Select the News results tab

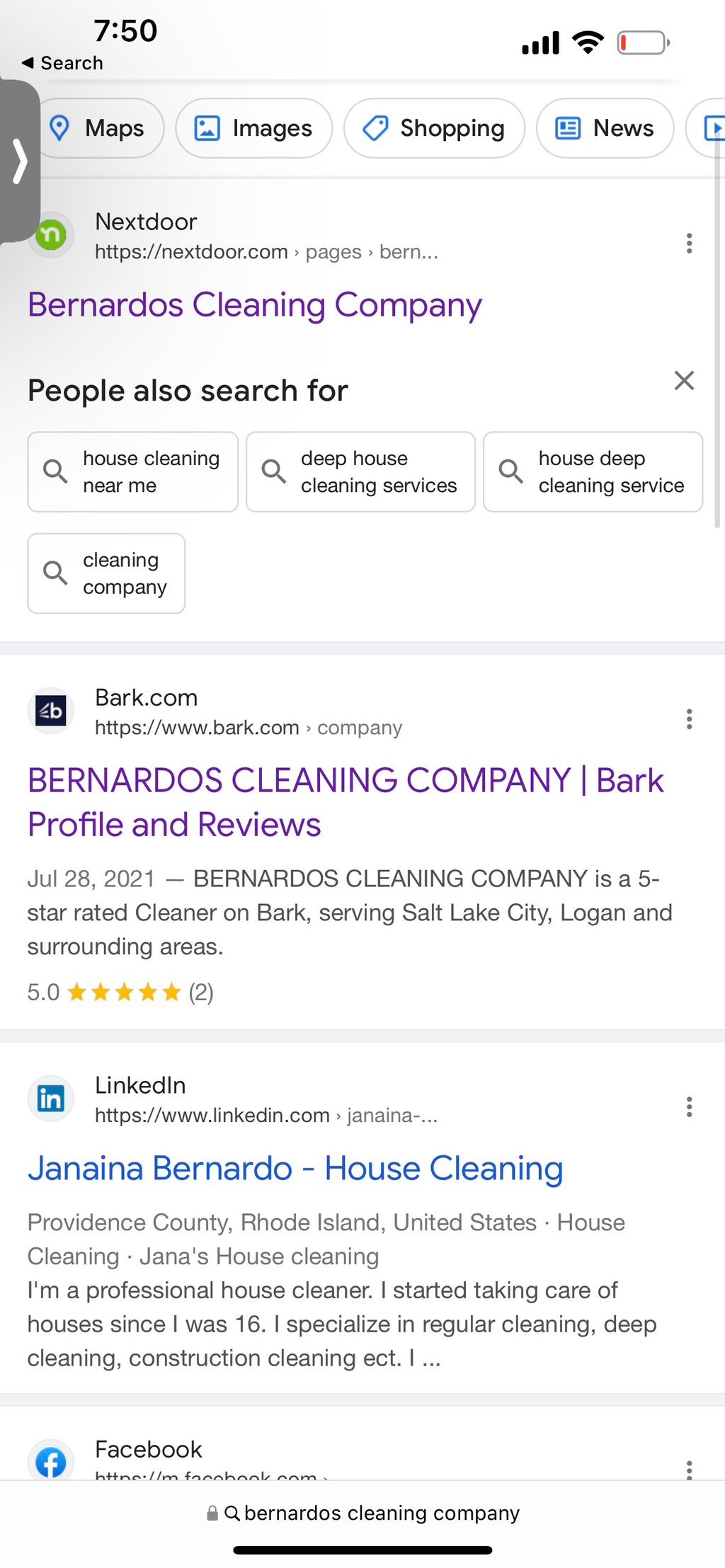point(605,128)
